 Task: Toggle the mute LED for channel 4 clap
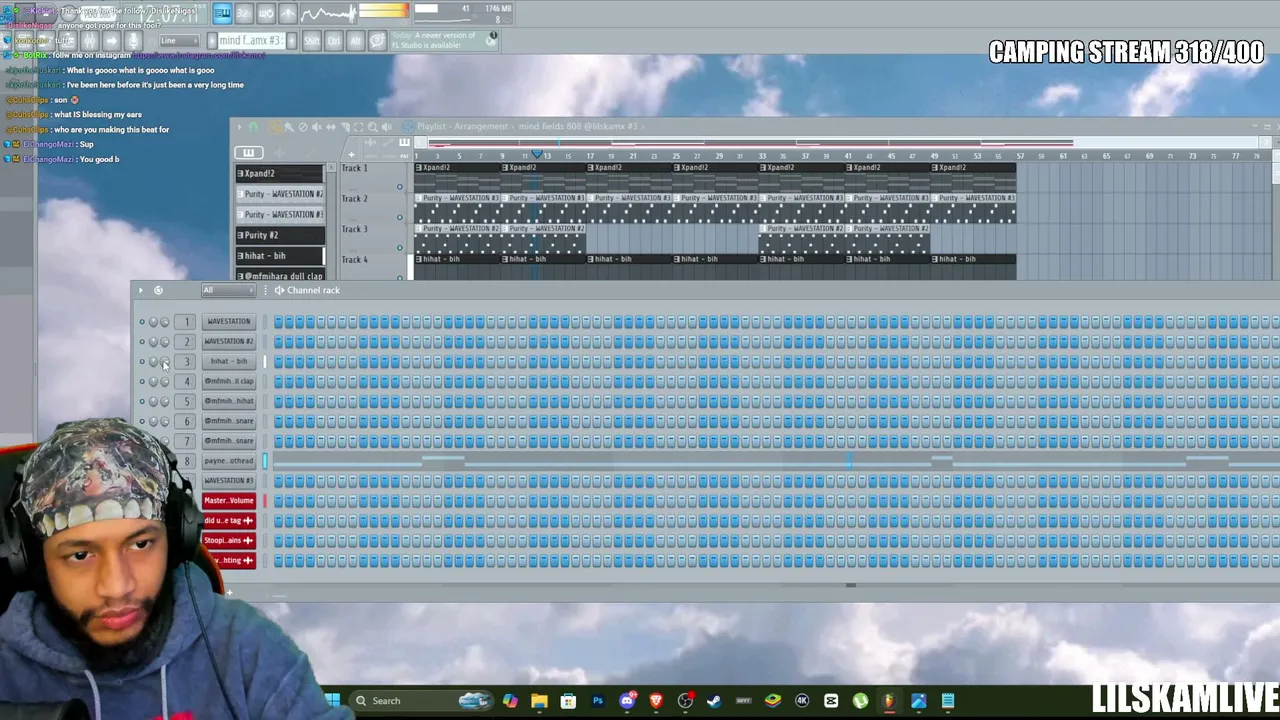point(142,382)
